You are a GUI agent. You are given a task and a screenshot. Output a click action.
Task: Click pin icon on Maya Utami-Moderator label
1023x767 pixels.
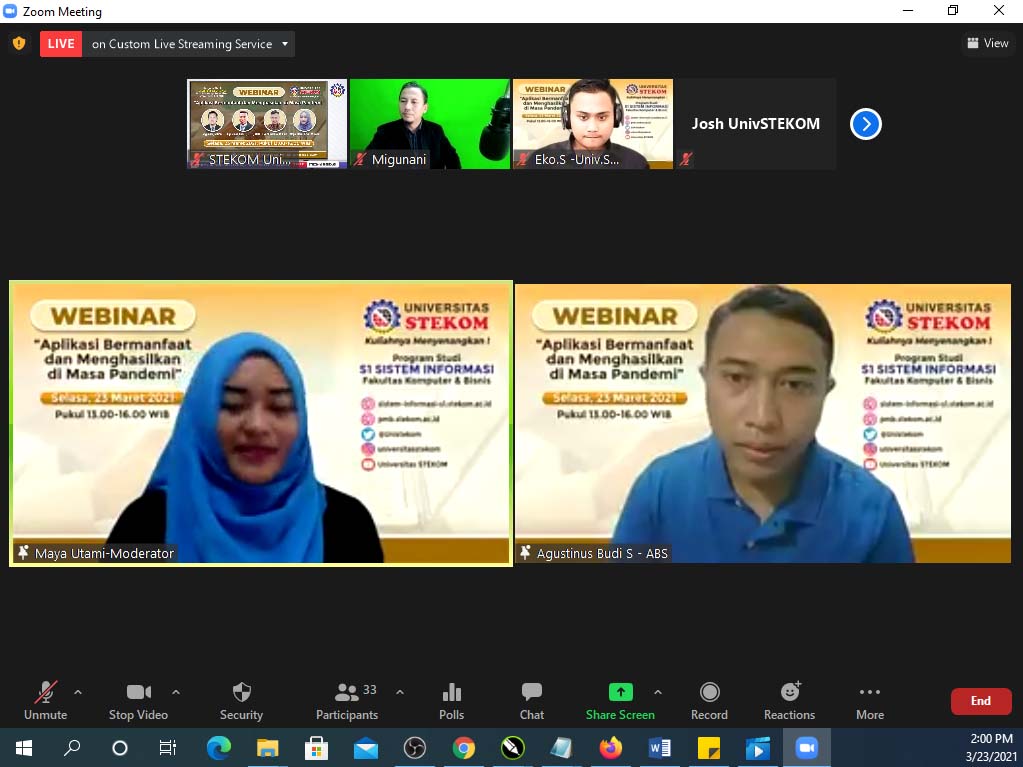(23, 552)
